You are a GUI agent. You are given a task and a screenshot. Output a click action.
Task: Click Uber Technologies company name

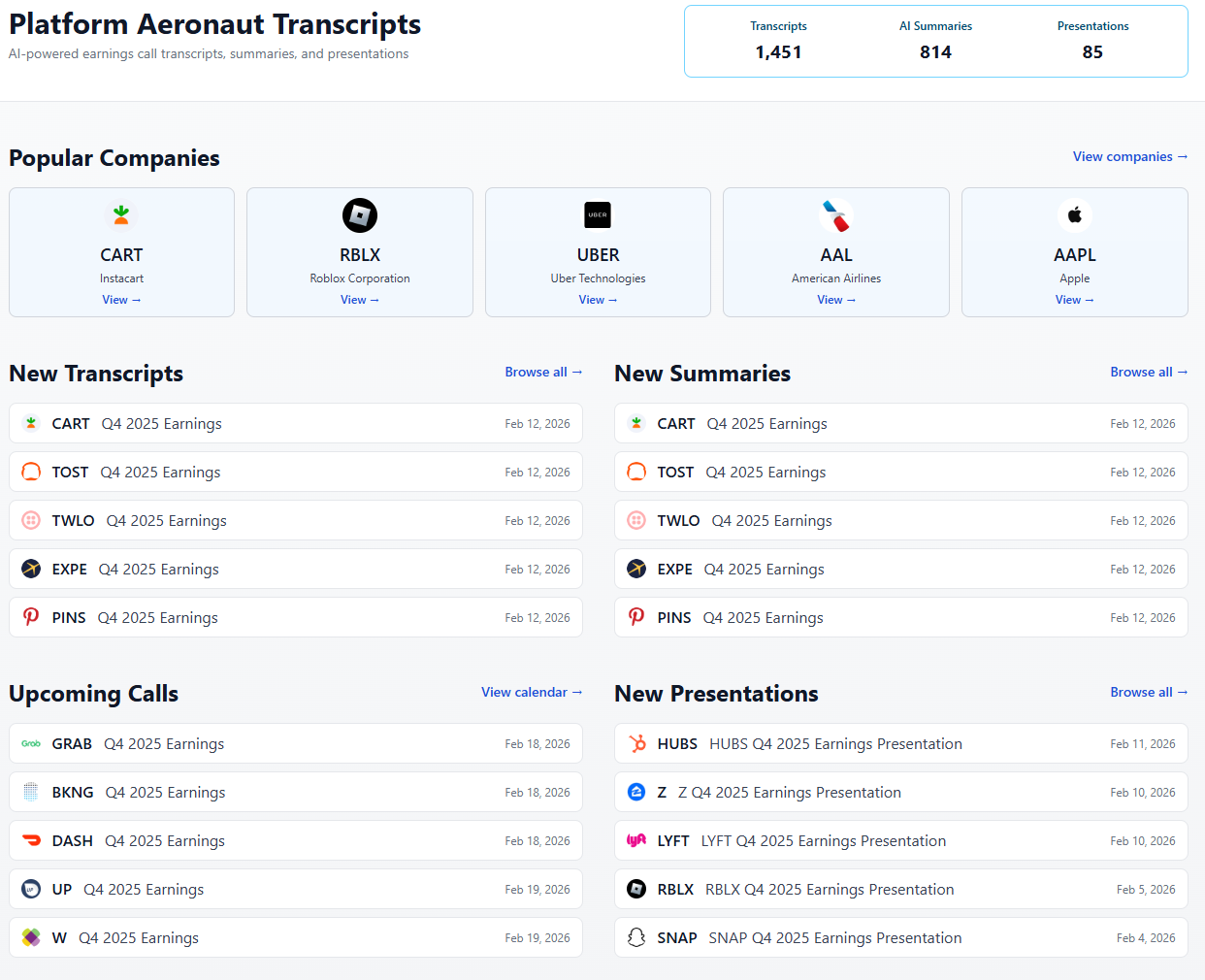pyautogui.click(x=598, y=278)
